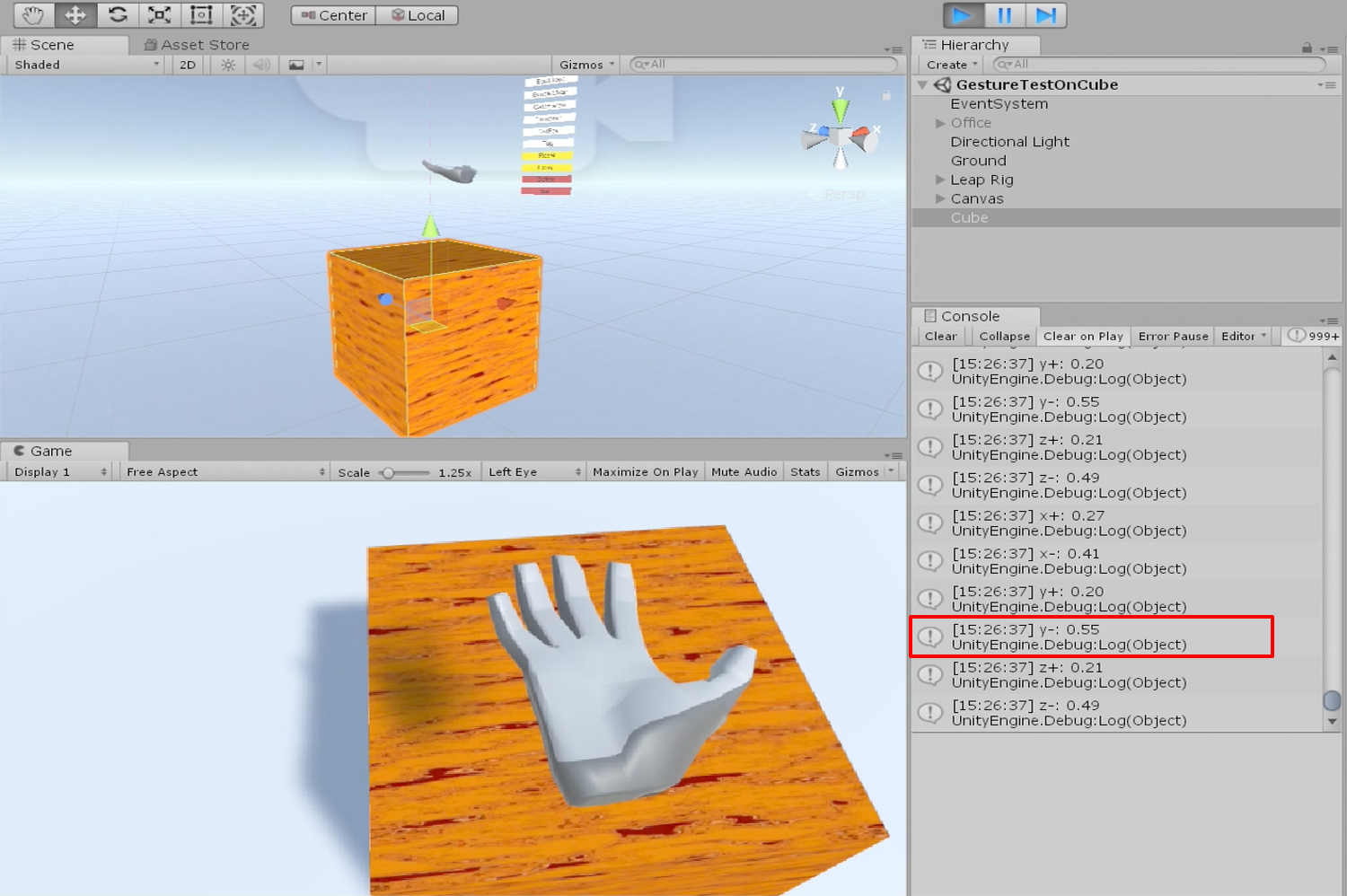Switch to the Asset Store tab
The image size is (1347, 896).
197,45
